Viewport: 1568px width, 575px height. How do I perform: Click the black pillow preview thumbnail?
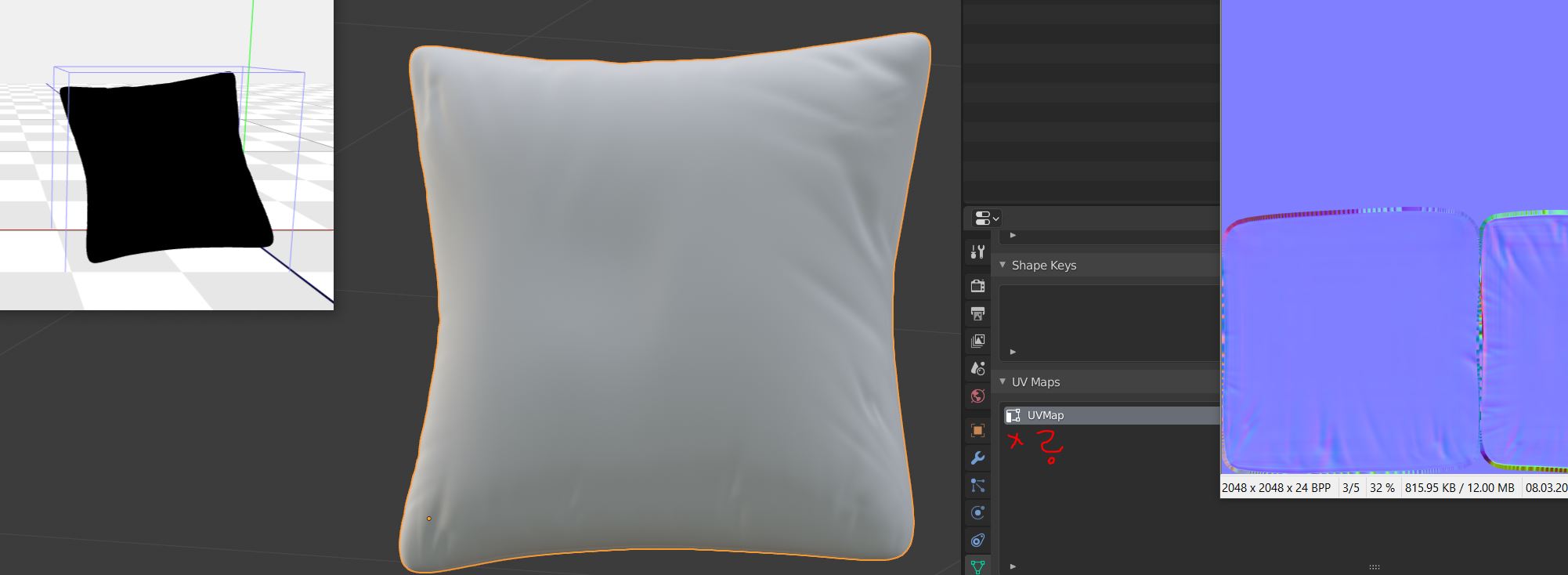click(166, 166)
